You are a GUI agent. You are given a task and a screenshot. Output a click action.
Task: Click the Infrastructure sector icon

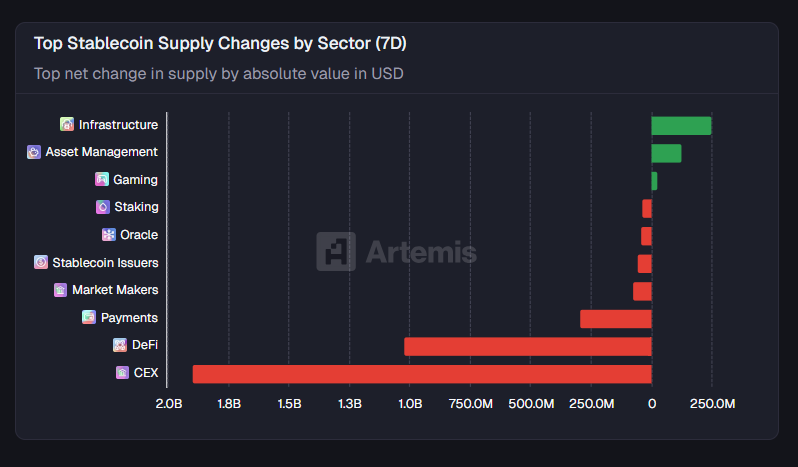[67, 125]
